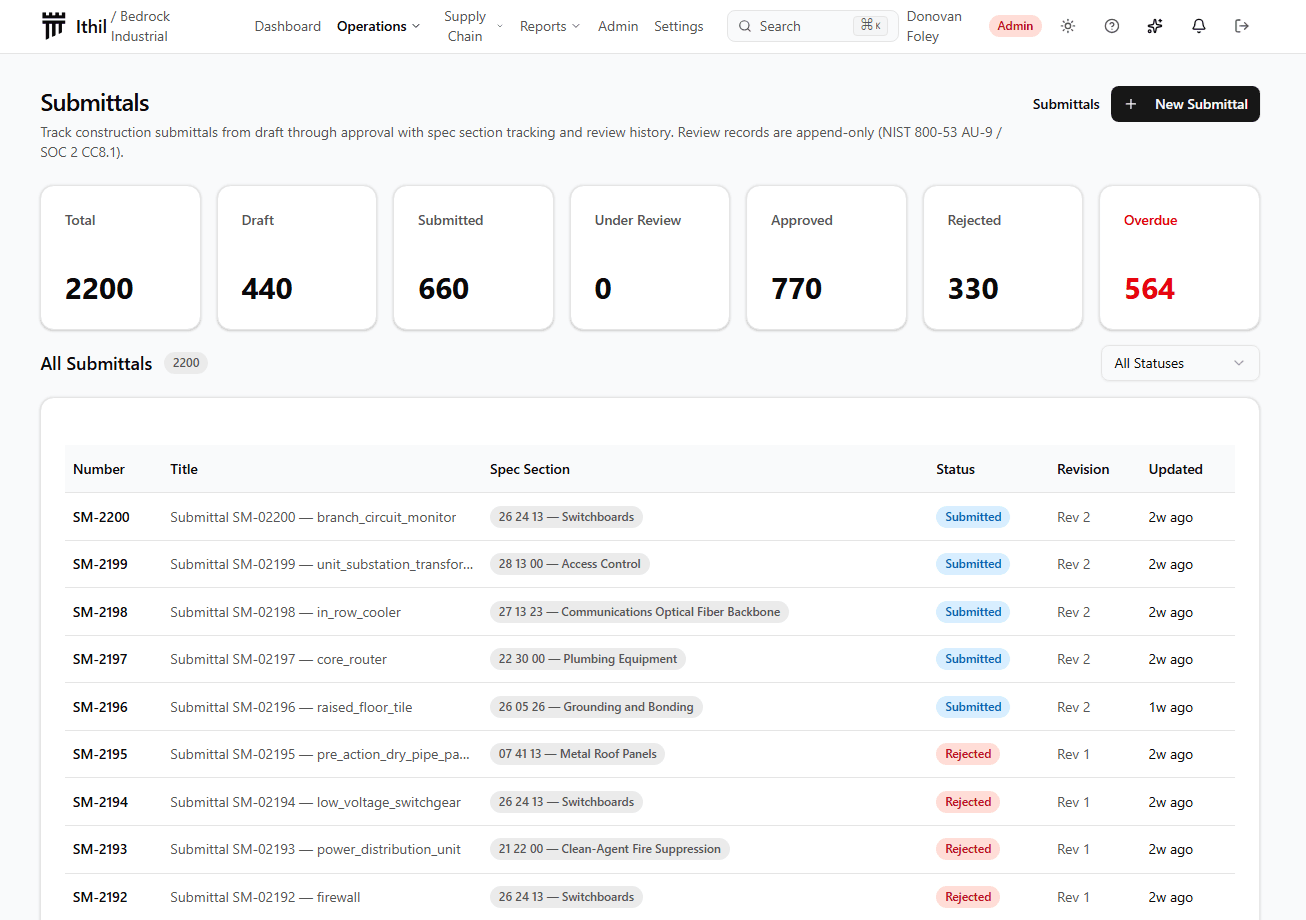Click the Submitted badge in SM-2200 row
Image resolution: width=1306 pixels, height=920 pixels.
tap(973, 517)
